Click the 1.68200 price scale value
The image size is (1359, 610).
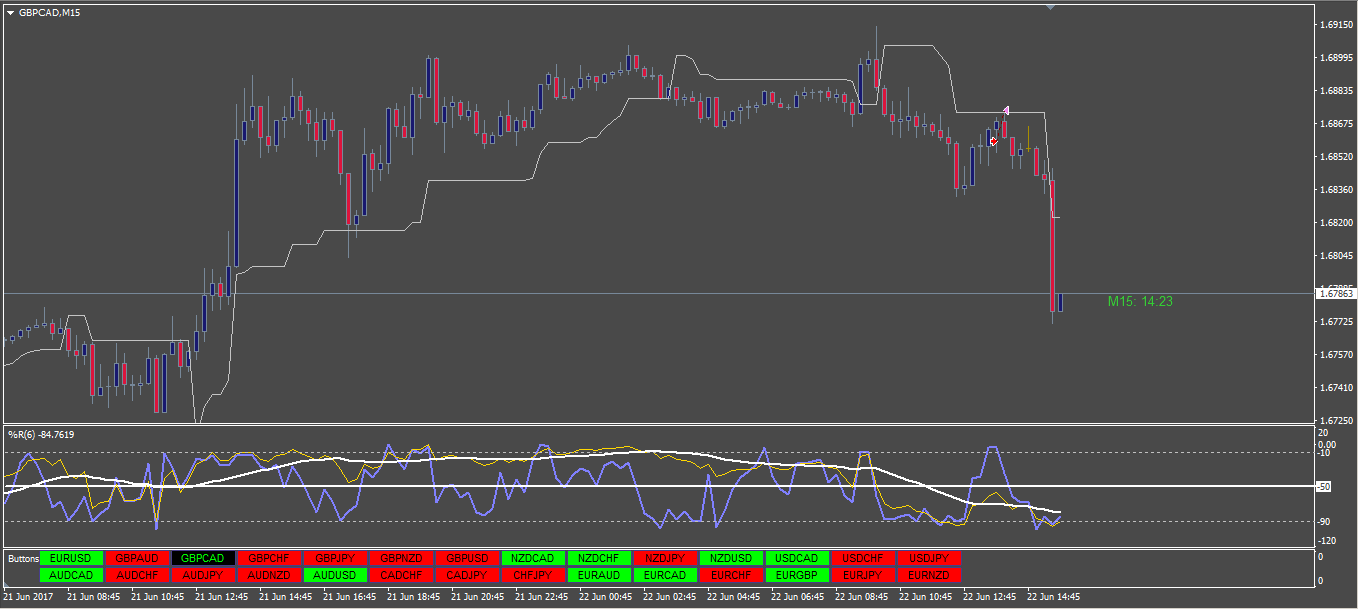point(1336,222)
